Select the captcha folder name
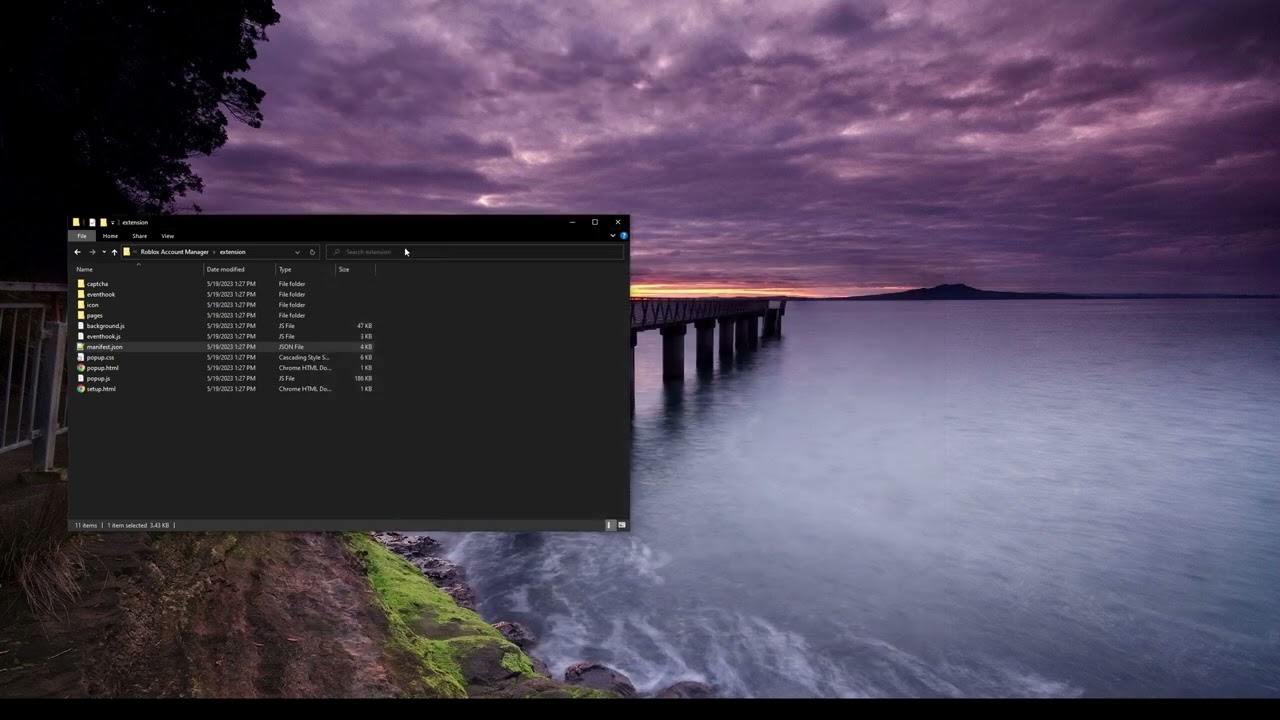1280x720 pixels. click(98, 284)
